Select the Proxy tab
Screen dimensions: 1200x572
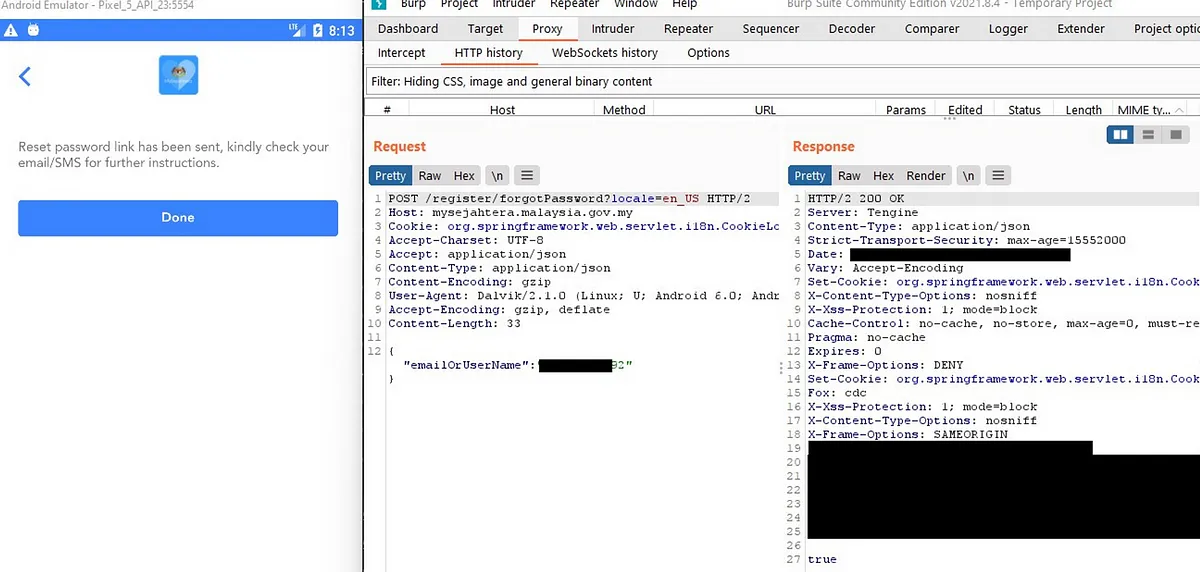click(x=547, y=29)
